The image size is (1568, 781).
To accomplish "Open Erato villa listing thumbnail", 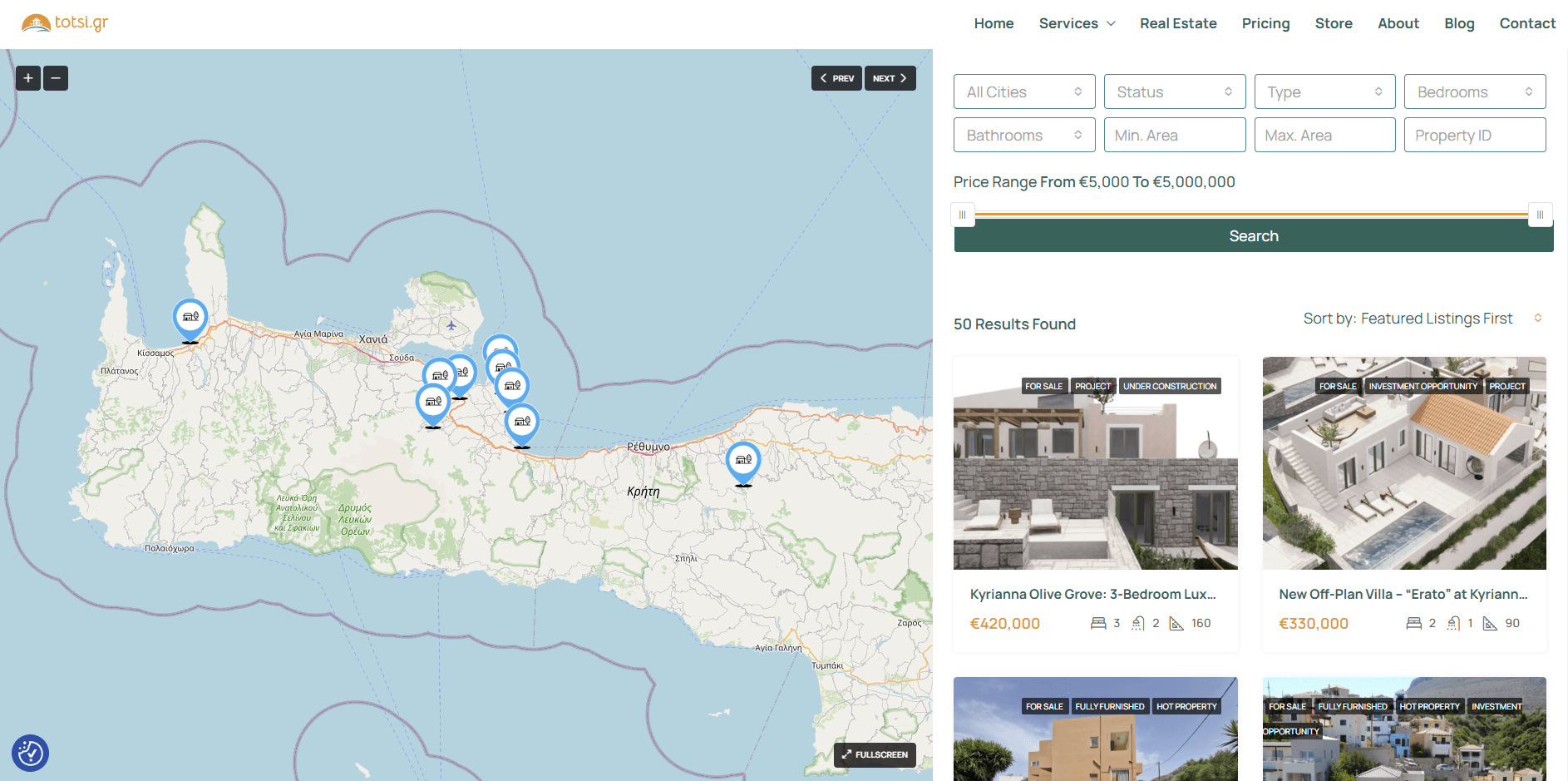I will point(1404,463).
